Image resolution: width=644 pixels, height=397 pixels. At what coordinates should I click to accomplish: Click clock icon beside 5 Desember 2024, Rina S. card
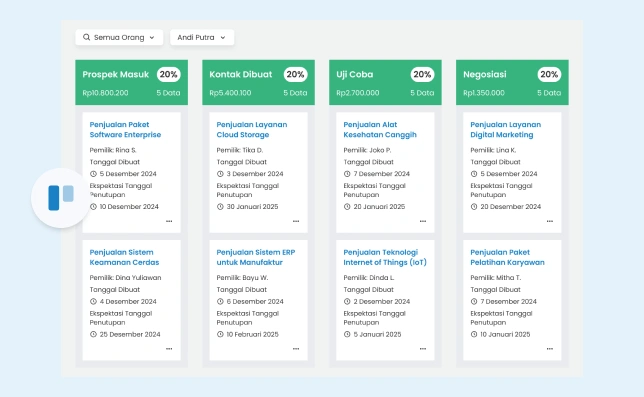(x=93, y=174)
